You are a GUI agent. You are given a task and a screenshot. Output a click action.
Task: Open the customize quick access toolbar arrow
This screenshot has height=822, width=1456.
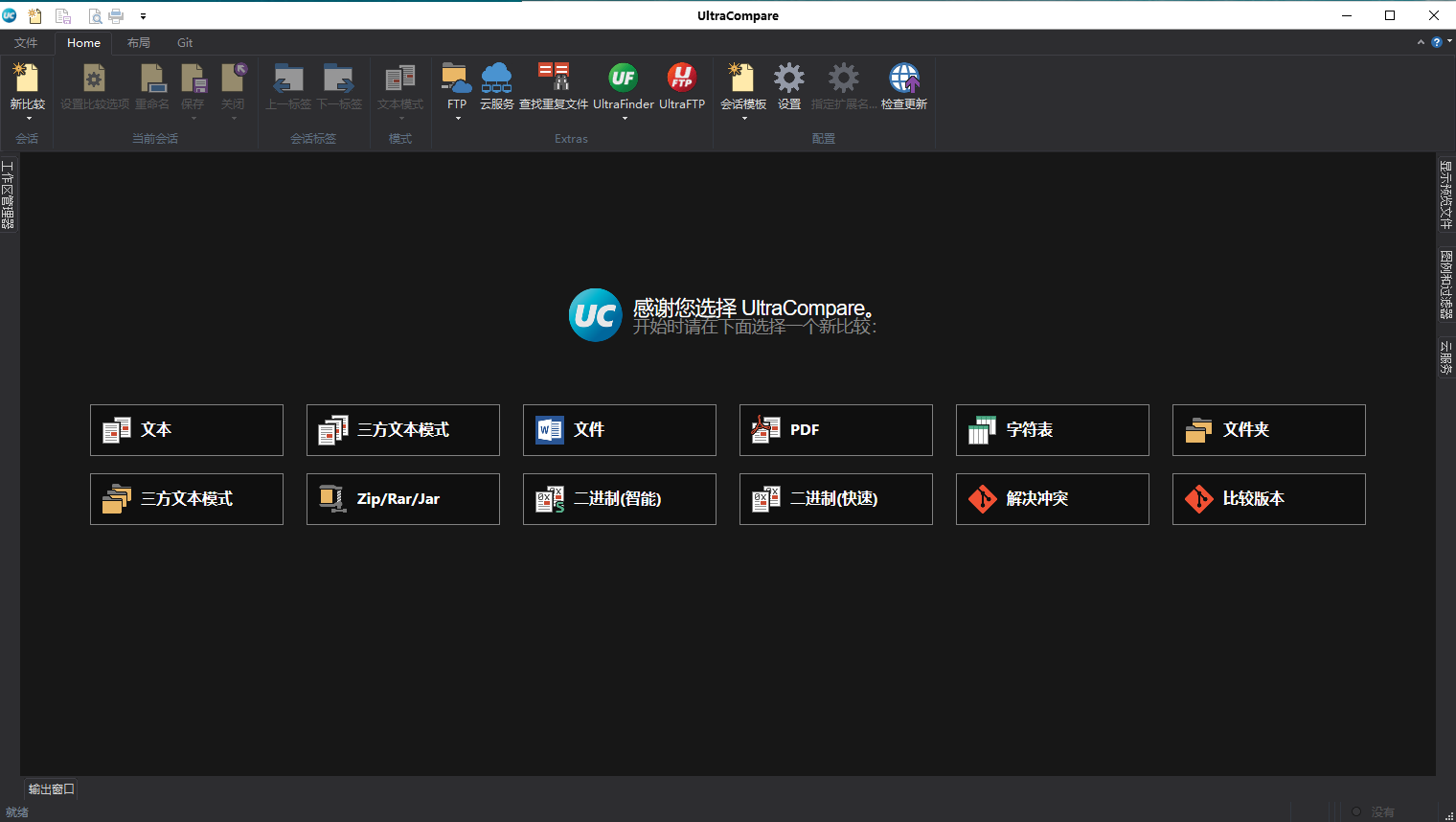pyautogui.click(x=143, y=16)
